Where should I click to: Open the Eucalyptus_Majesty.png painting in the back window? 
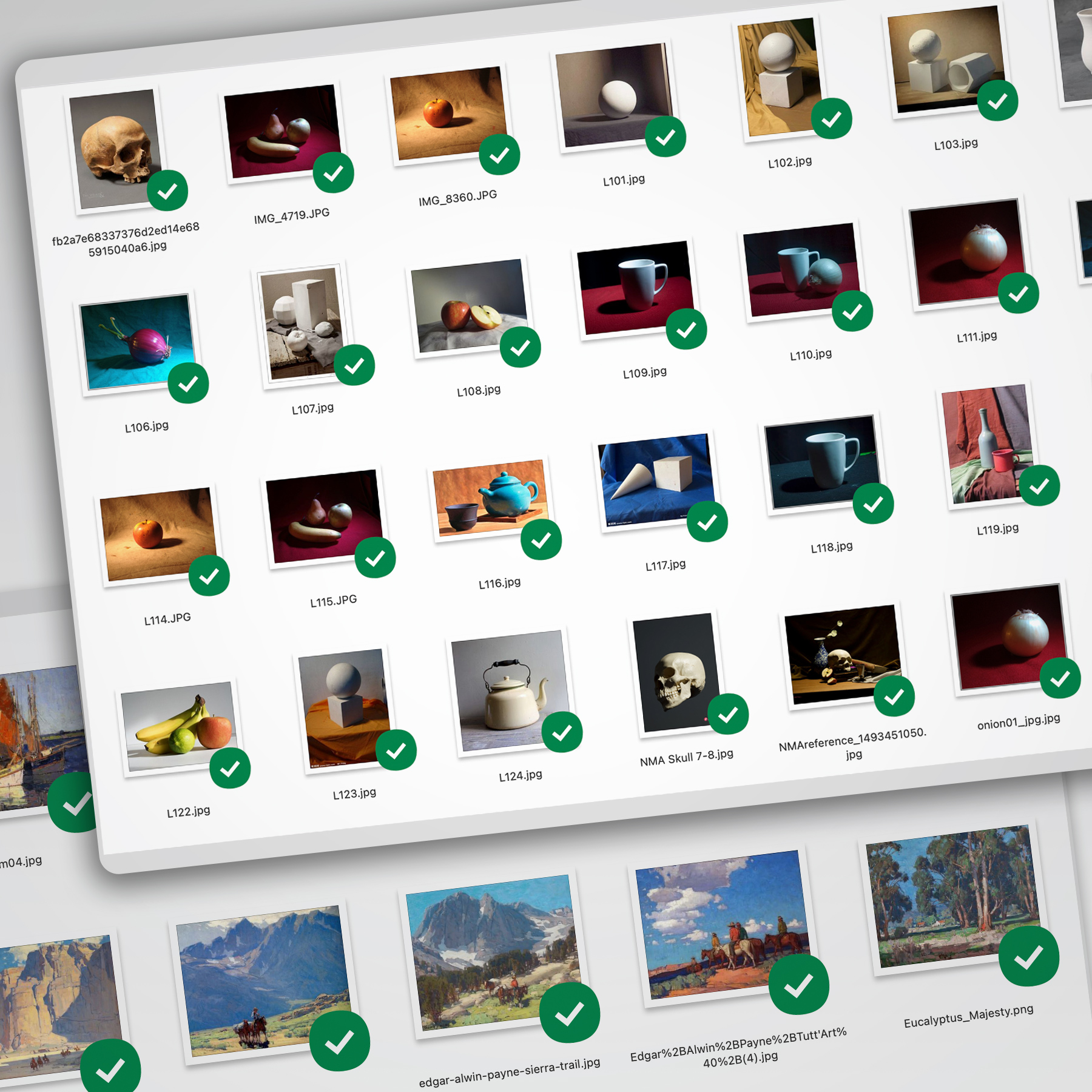pos(952,896)
